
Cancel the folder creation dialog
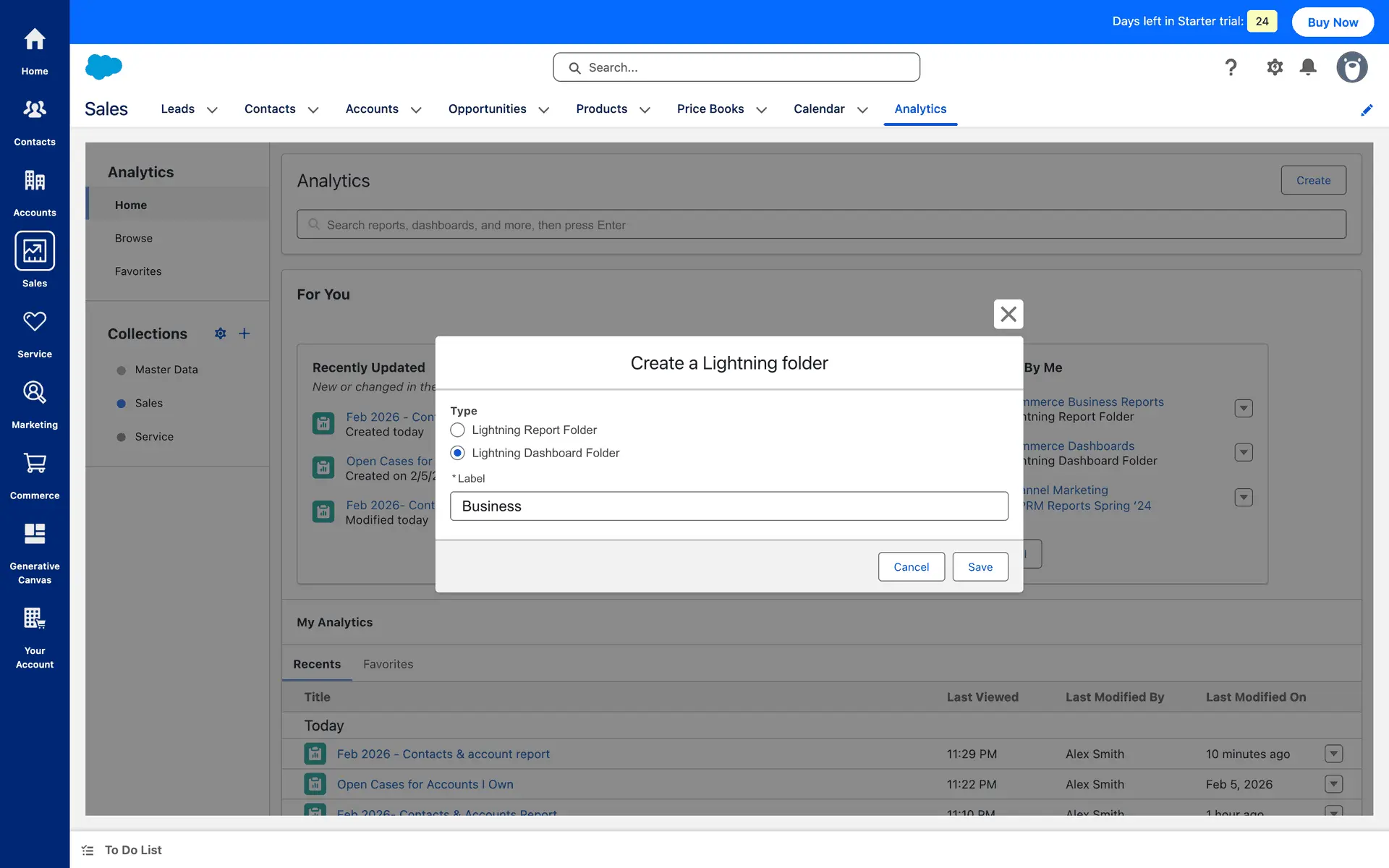[911, 567]
